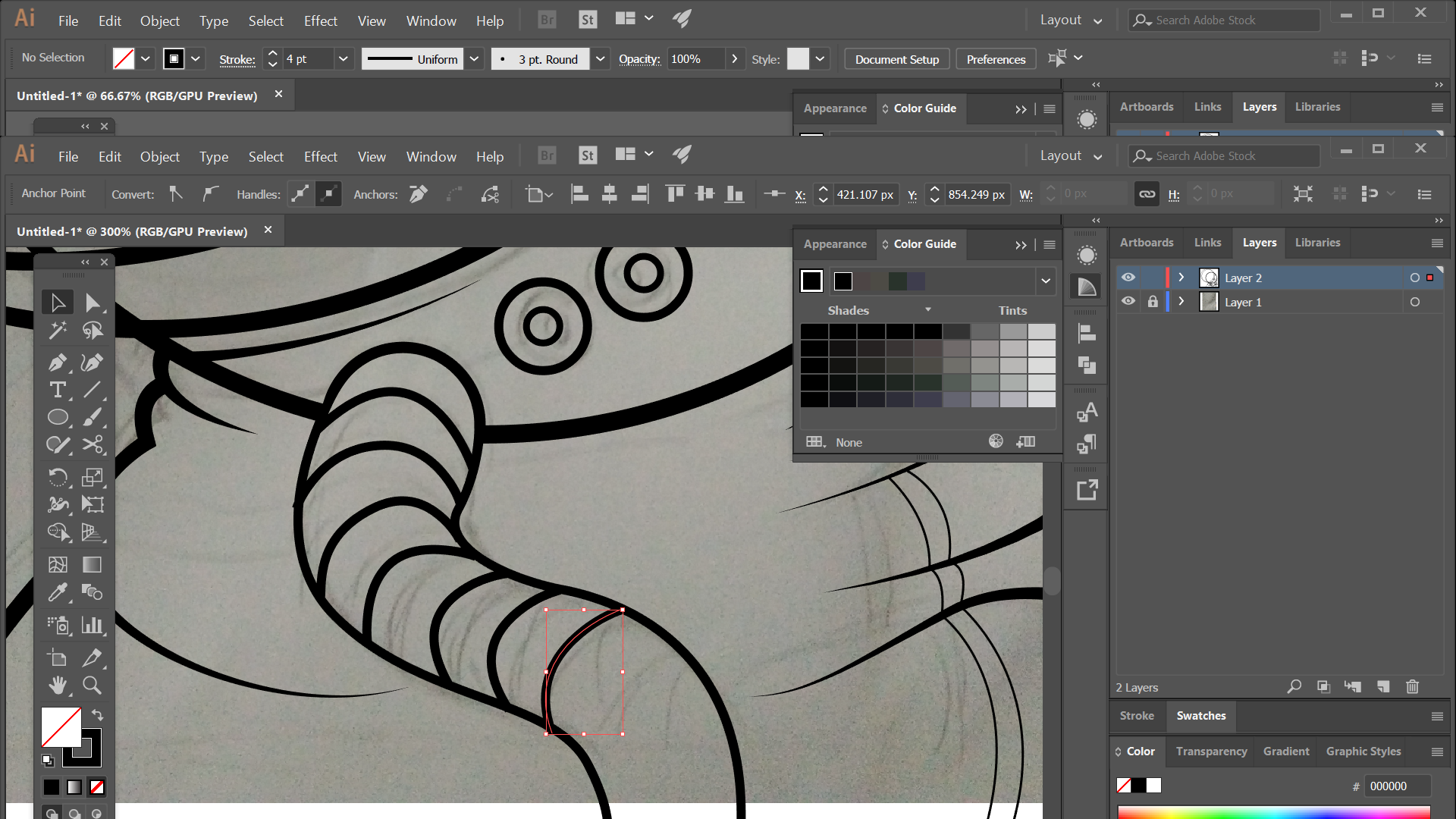Expand the Opacity options arrow
Screen dimensions: 1456x819
coord(734,58)
